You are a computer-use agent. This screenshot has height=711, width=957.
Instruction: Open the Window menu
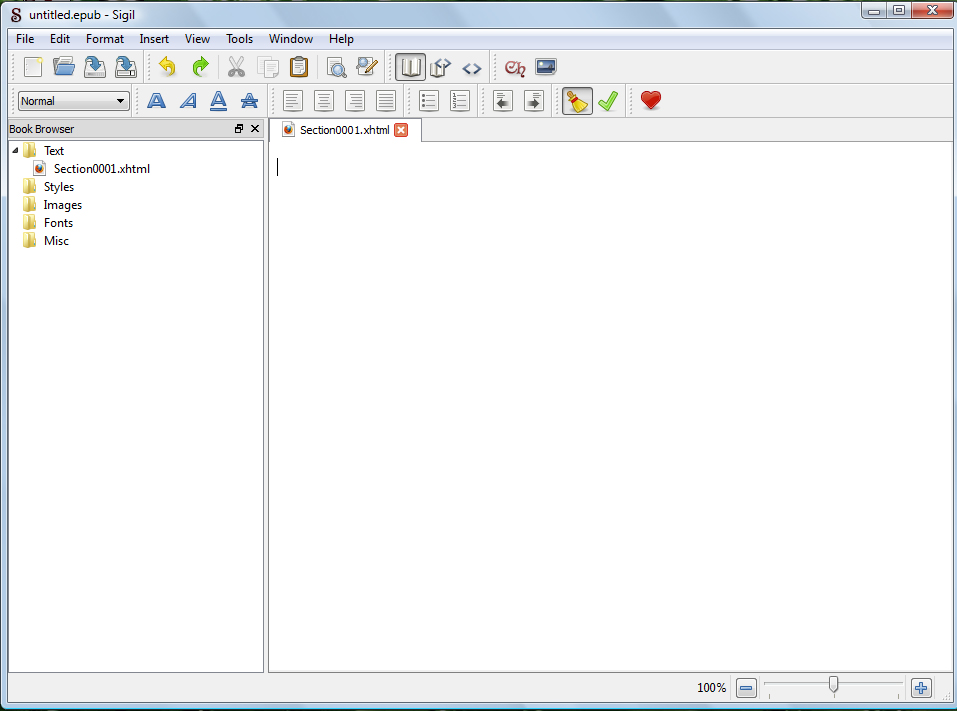coord(291,38)
